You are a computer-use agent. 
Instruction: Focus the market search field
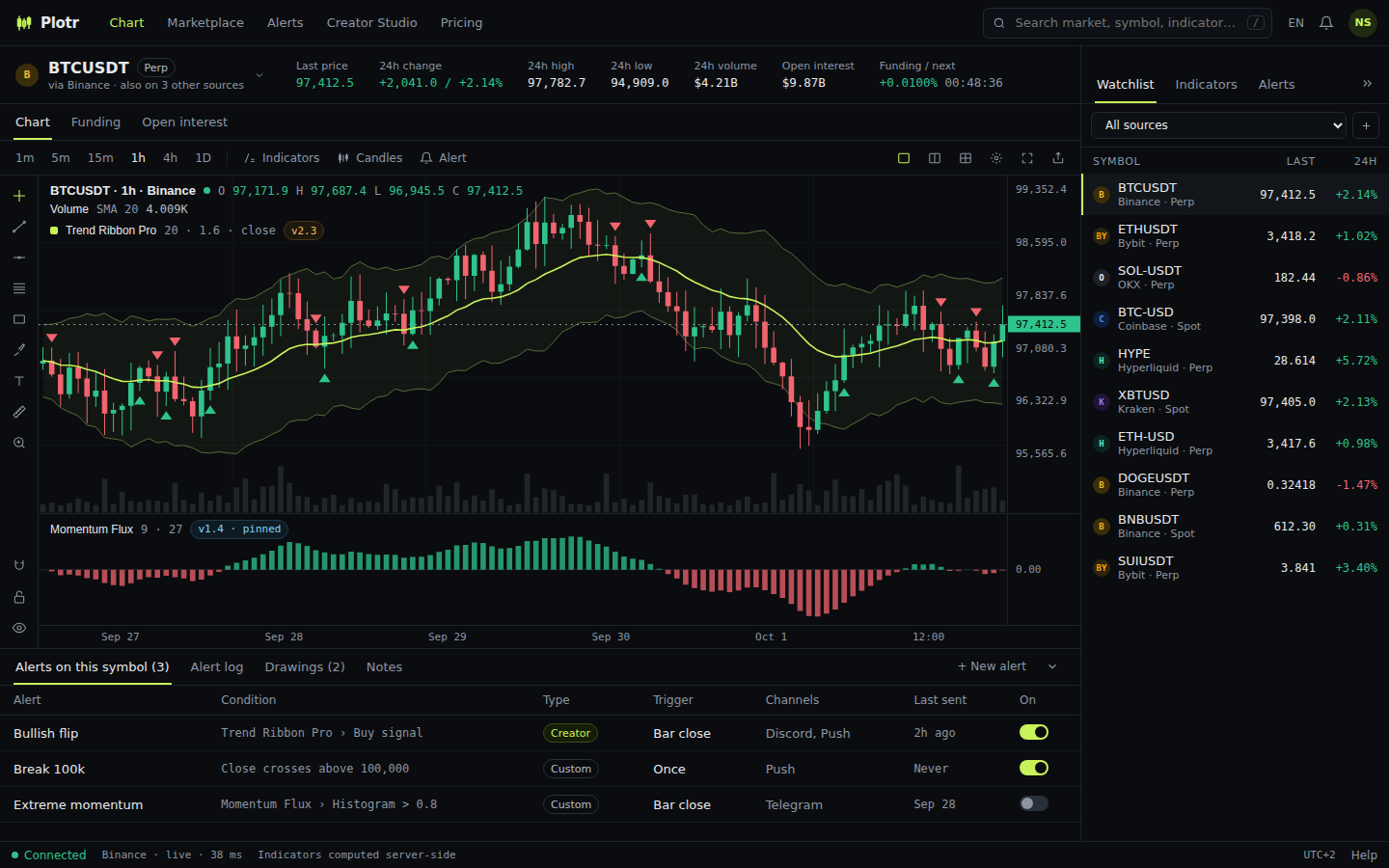[x=1127, y=23]
